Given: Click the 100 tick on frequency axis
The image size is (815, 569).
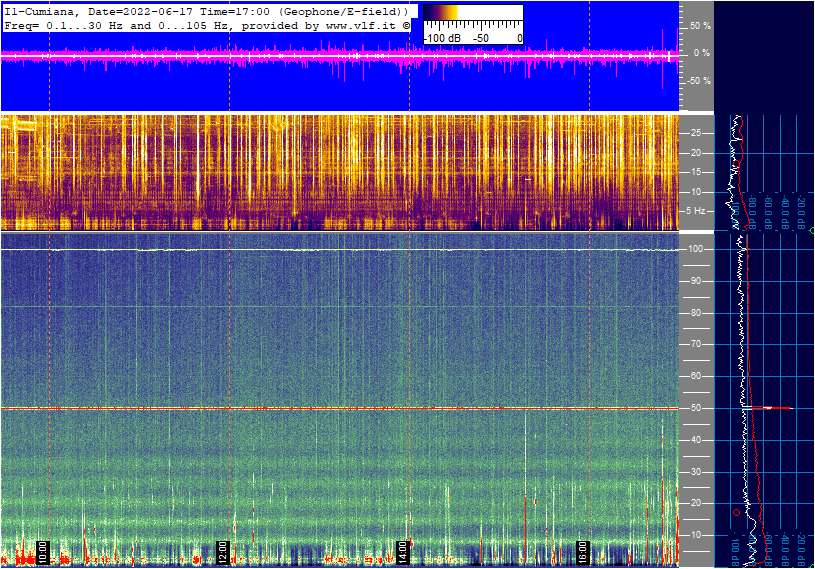Looking at the screenshot, I should click(x=693, y=249).
